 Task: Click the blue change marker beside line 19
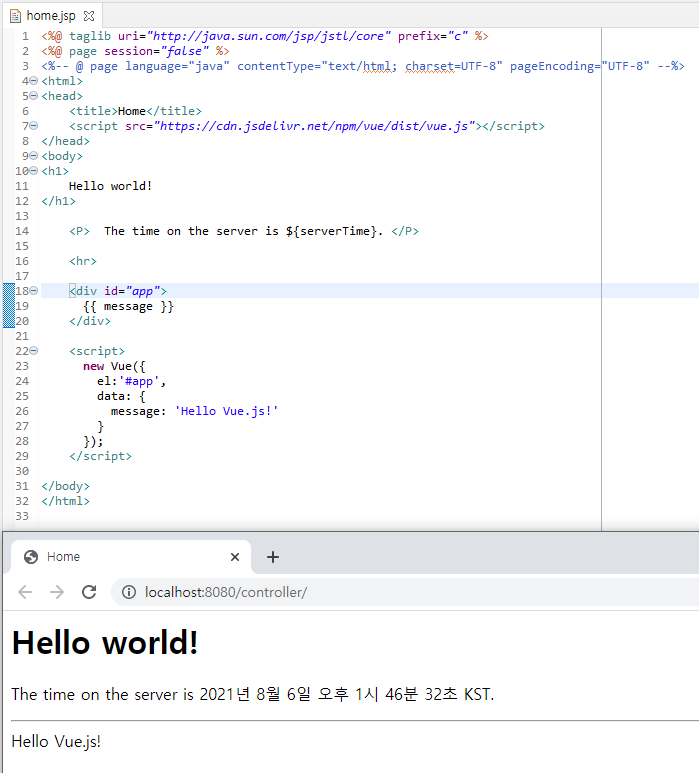(x=9, y=306)
